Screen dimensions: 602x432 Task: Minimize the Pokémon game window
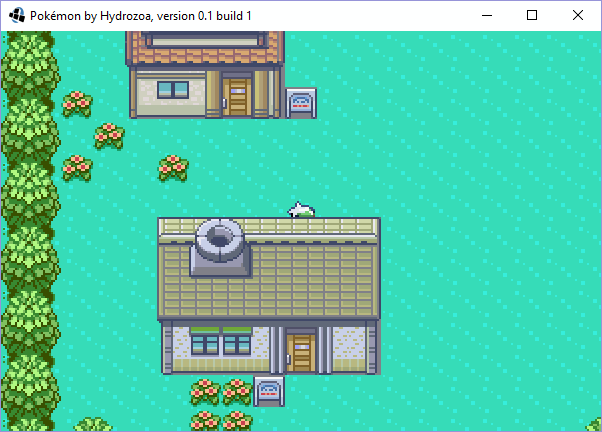pyautogui.click(x=487, y=15)
